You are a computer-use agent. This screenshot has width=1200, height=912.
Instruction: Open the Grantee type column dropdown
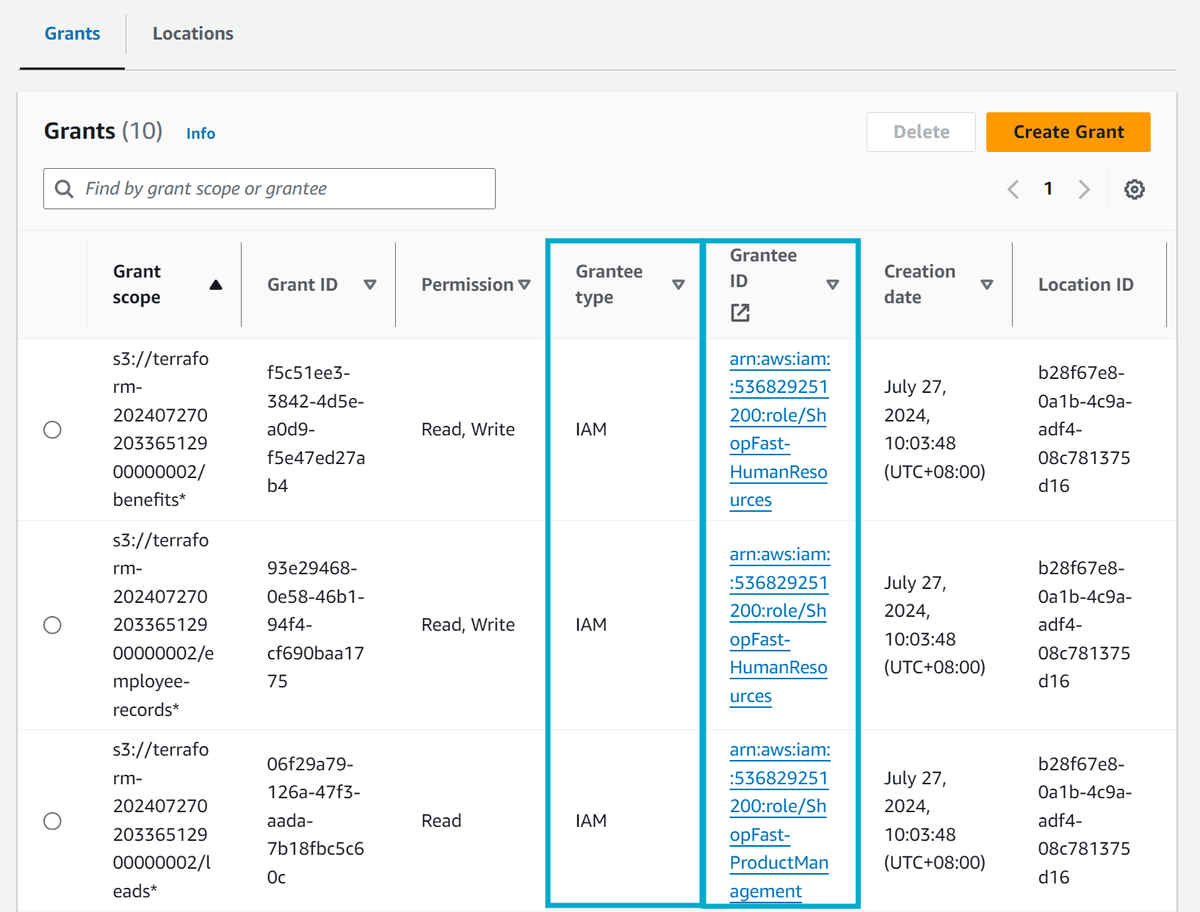[x=680, y=284]
